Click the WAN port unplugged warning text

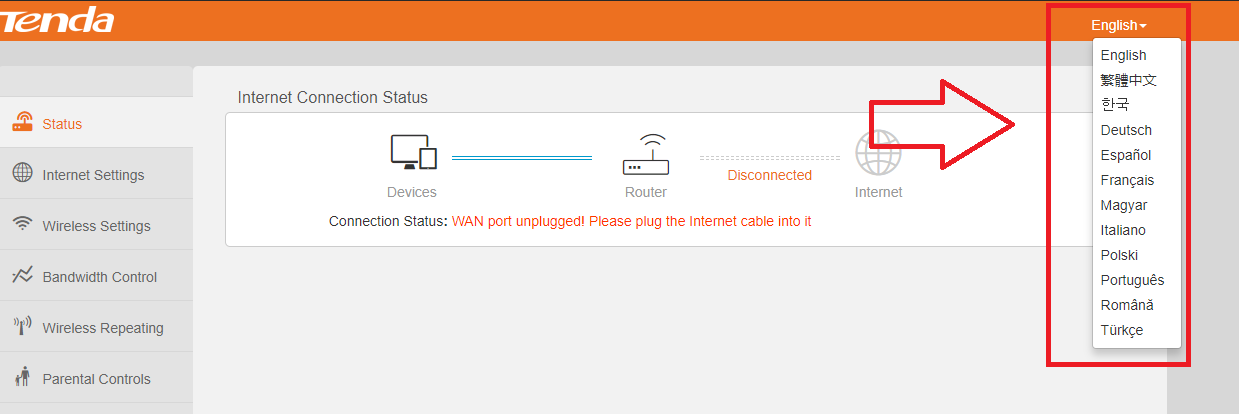[631, 221]
